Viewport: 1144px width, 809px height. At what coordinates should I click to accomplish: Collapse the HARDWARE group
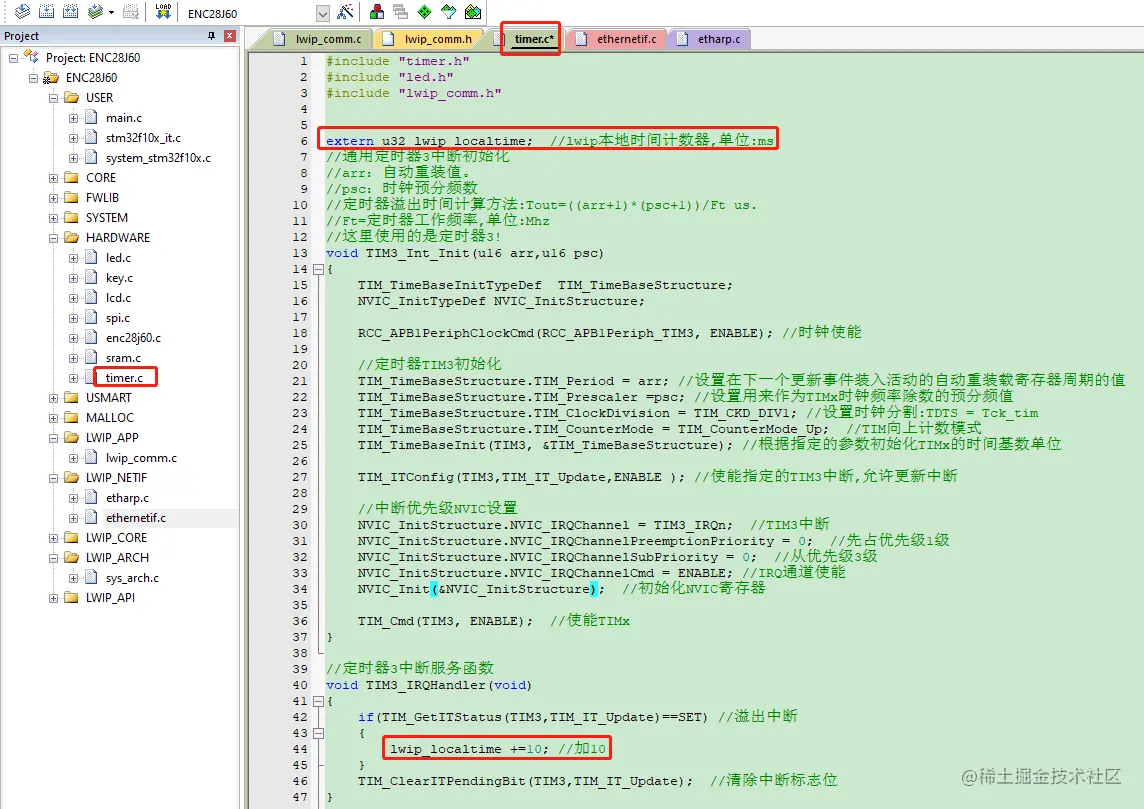click(53, 238)
